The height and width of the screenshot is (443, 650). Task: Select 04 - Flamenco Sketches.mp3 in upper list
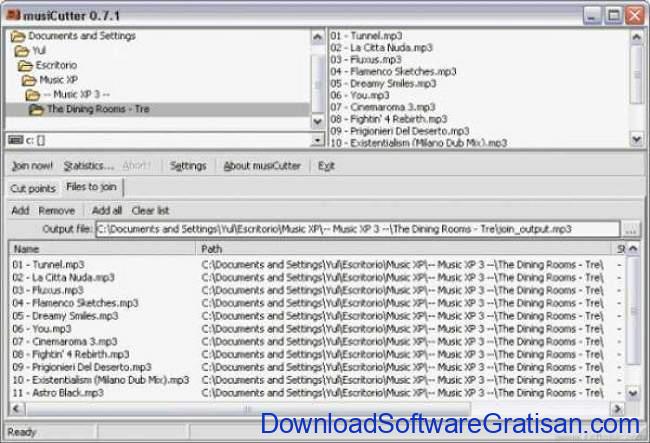pos(393,72)
